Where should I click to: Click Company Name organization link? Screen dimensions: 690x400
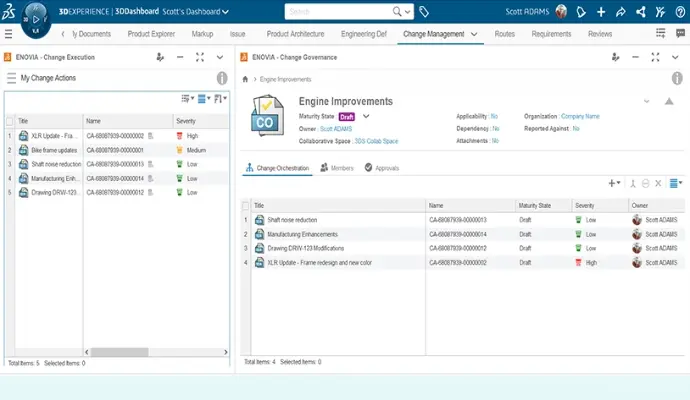[x=580, y=117]
